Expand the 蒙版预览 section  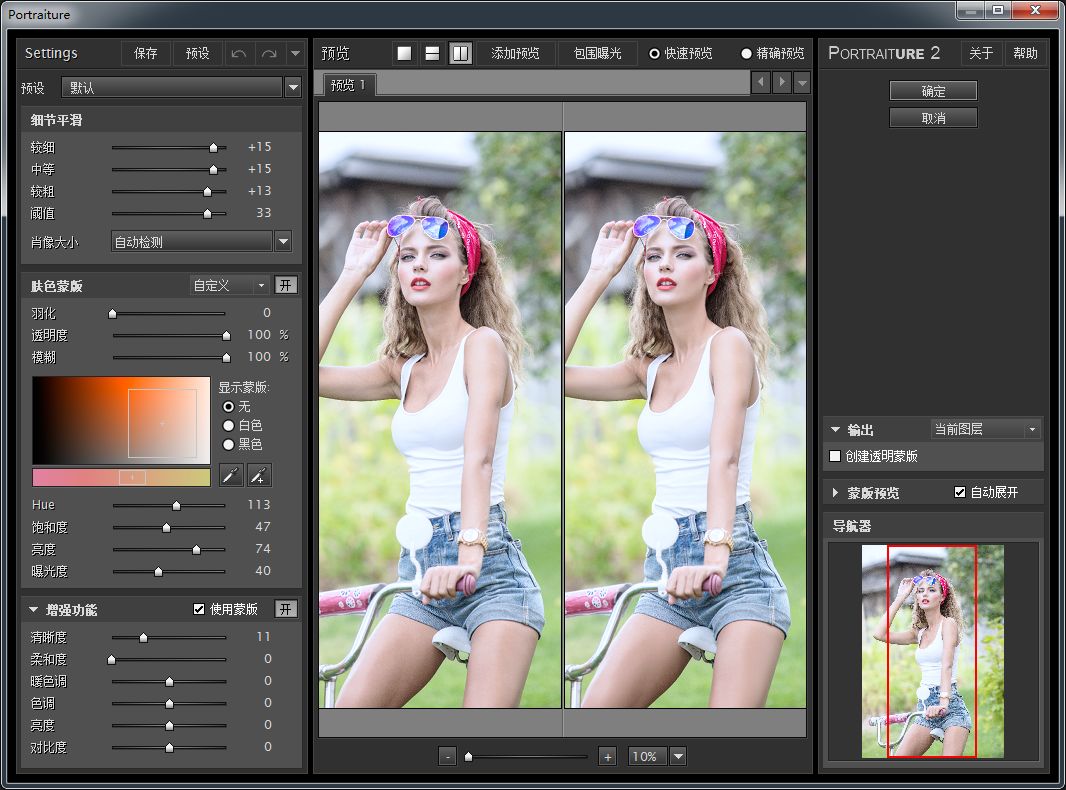pos(836,493)
